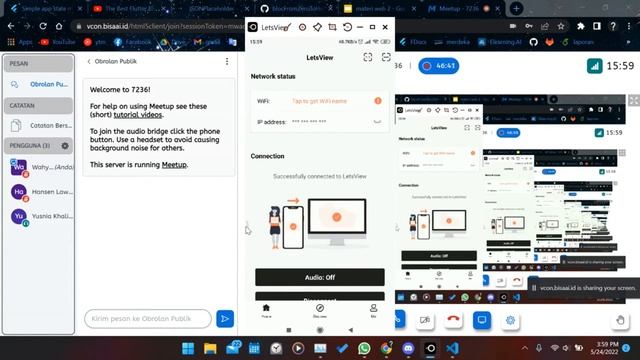Tap to get WiFi name text
This screenshot has height=360, width=640.
click(319, 101)
